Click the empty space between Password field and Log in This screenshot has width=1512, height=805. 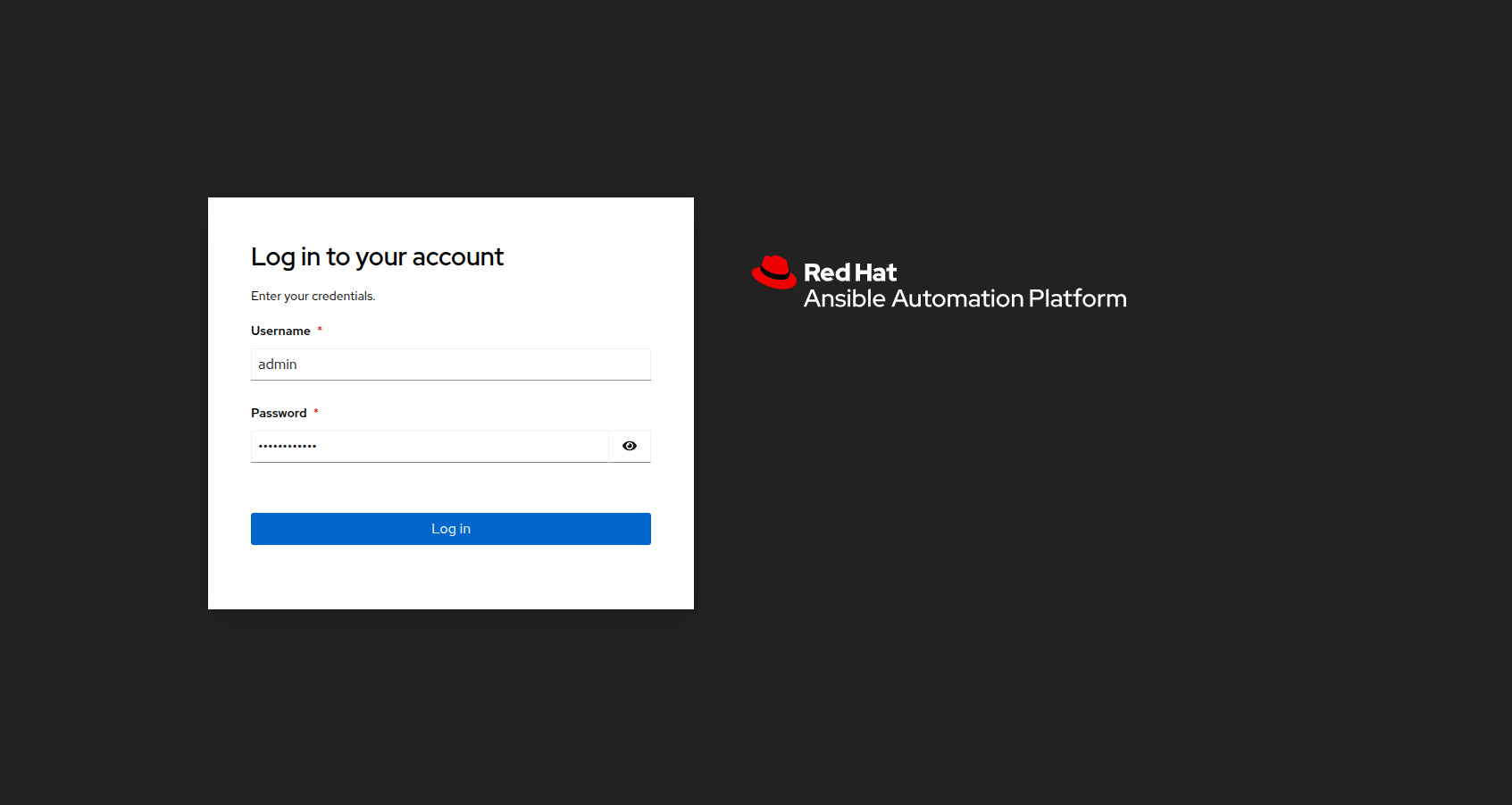pyautogui.click(x=451, y=488)
